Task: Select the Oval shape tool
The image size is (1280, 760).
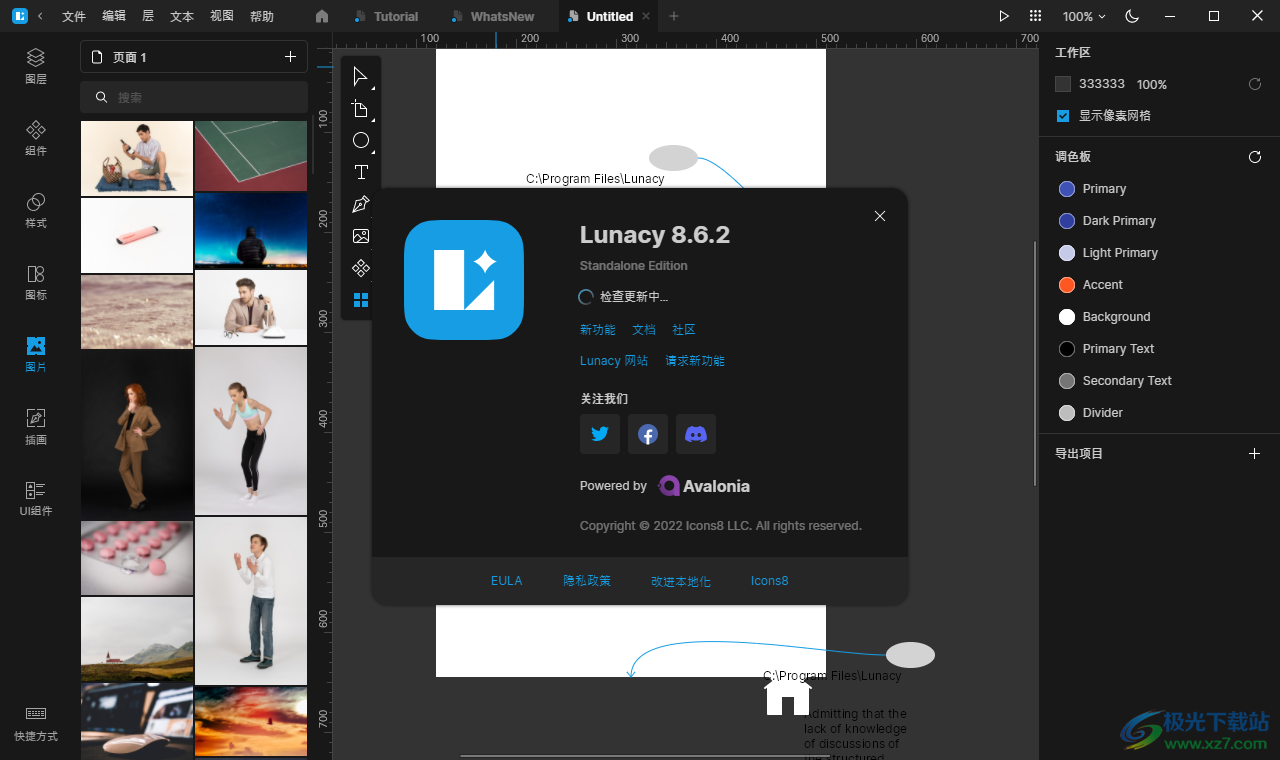Action: tap(360, 140)
